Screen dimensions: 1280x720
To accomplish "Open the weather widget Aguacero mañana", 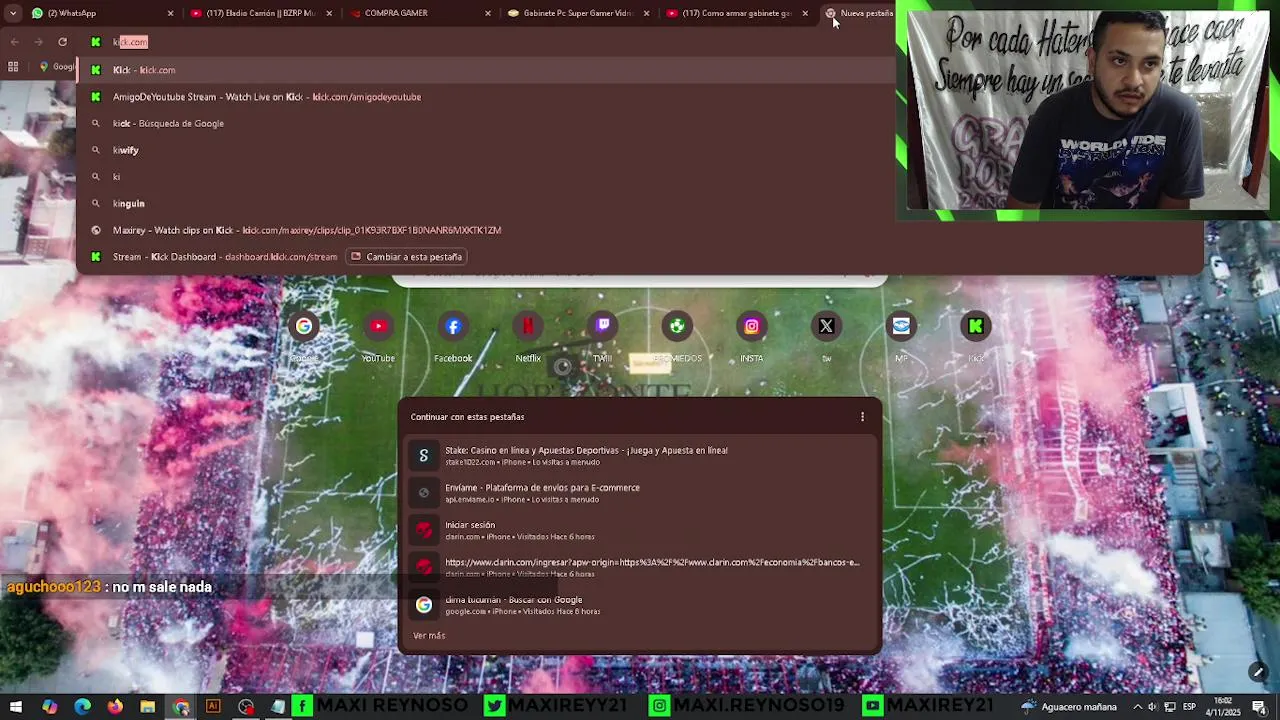I will pos(1070,707).
